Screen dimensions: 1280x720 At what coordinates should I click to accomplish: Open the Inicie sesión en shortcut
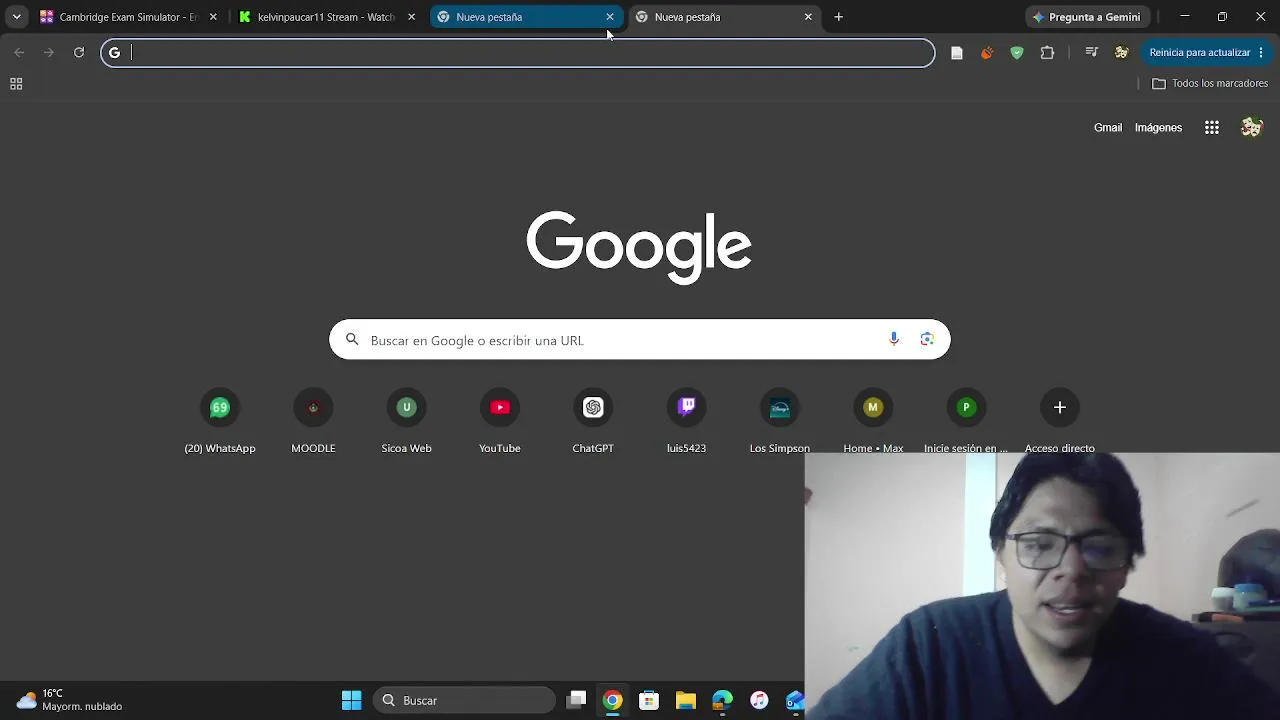pos(966,420)
